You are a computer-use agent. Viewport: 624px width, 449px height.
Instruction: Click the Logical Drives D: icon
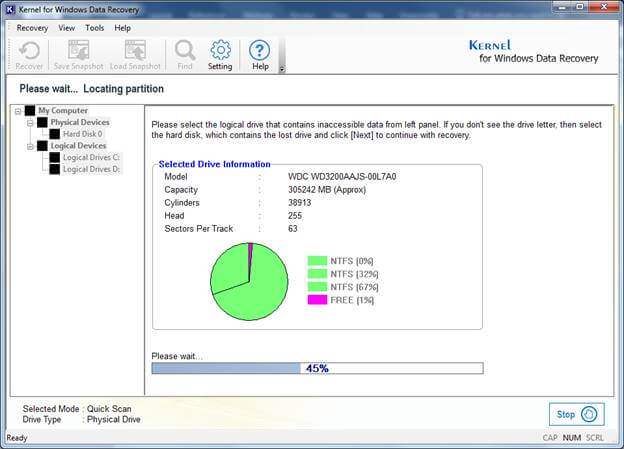(55, 169)
